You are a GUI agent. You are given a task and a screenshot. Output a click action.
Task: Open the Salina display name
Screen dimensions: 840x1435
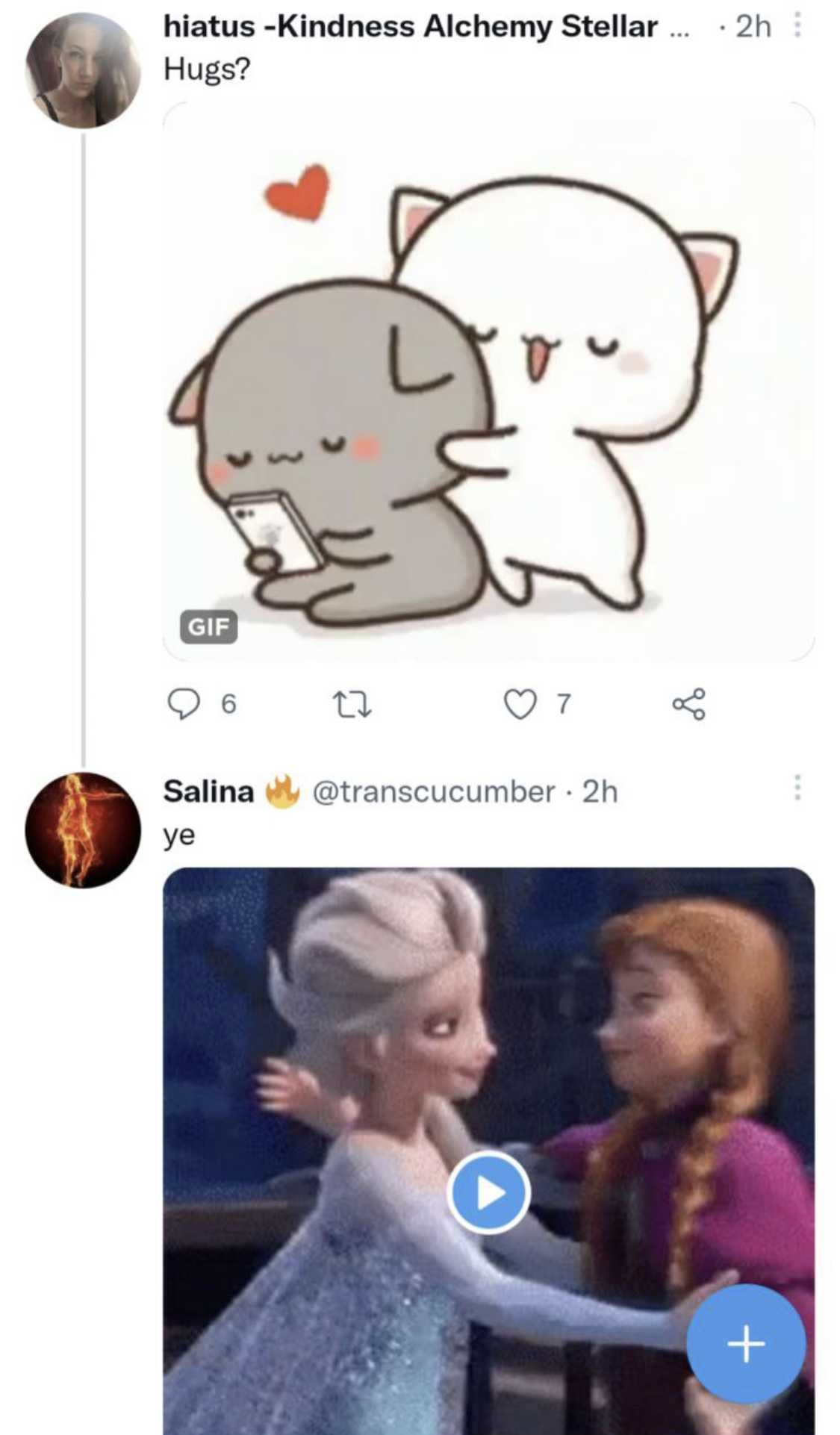[x=208, y=791]
